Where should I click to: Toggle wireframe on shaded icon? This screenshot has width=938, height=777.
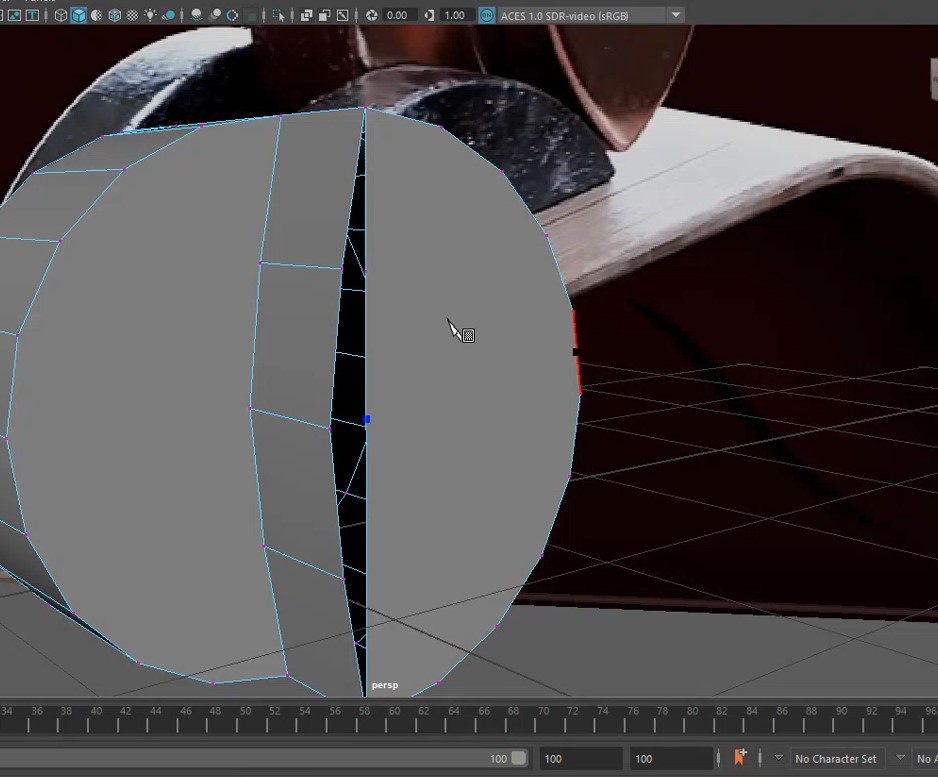pyautogui.click(x=114, y=15)
